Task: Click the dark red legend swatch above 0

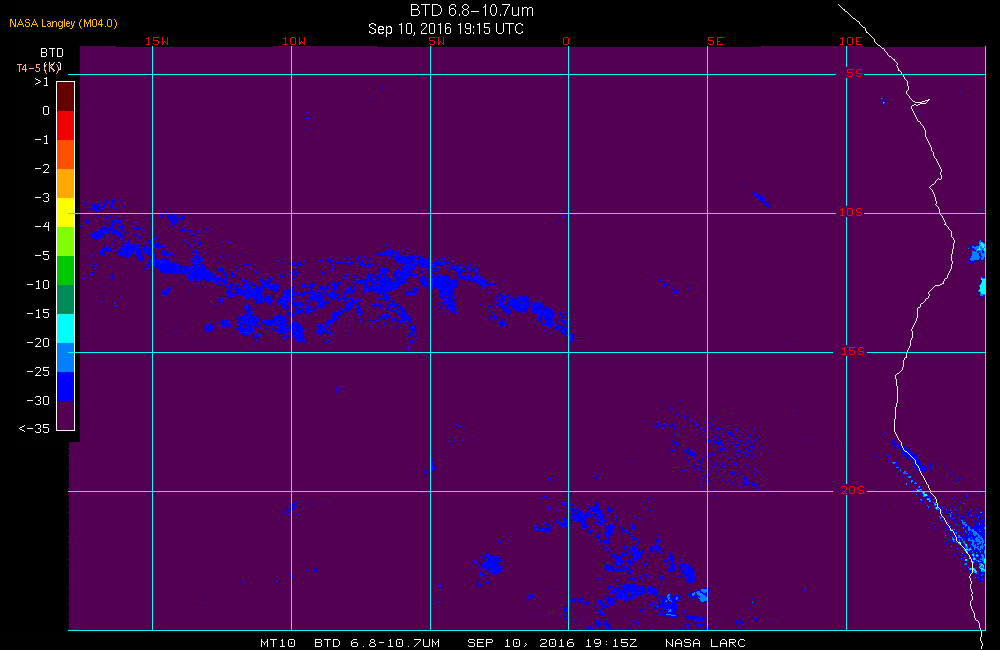Action: [x=66, y=96]
